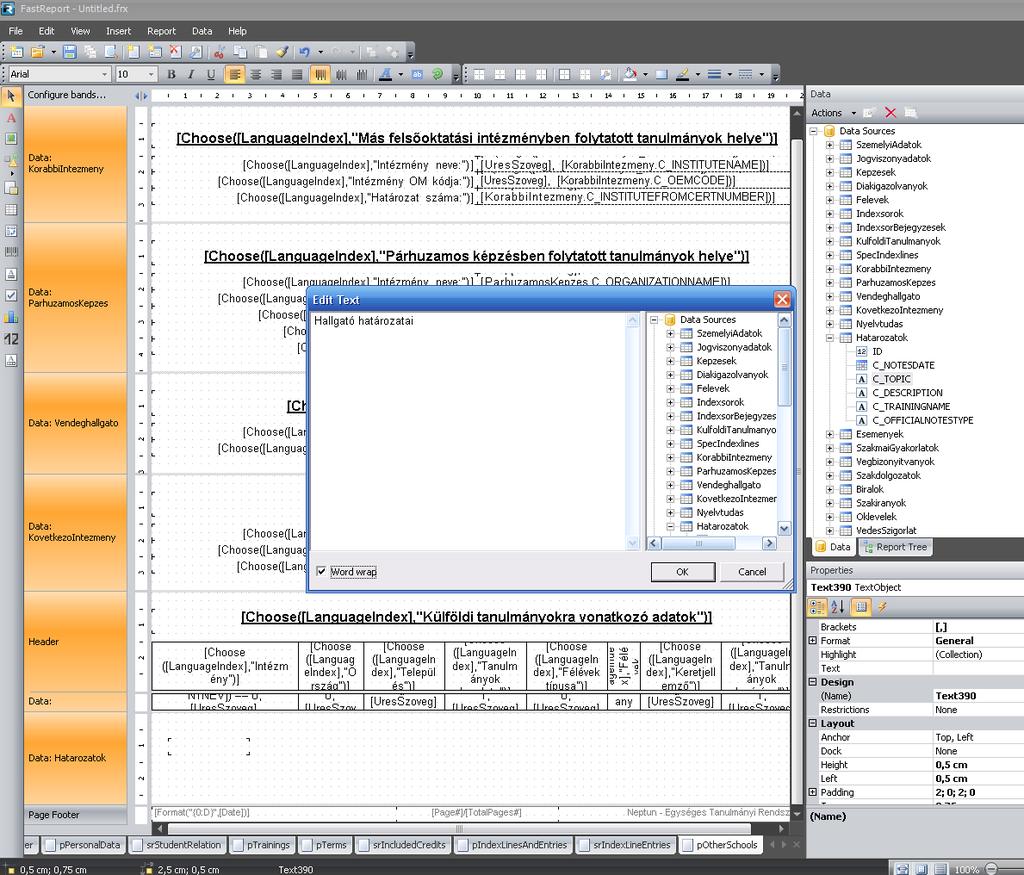Screen dimensions: 1024x875
Task: Open the font size dropdown showing 10
Action: point(151,74)
